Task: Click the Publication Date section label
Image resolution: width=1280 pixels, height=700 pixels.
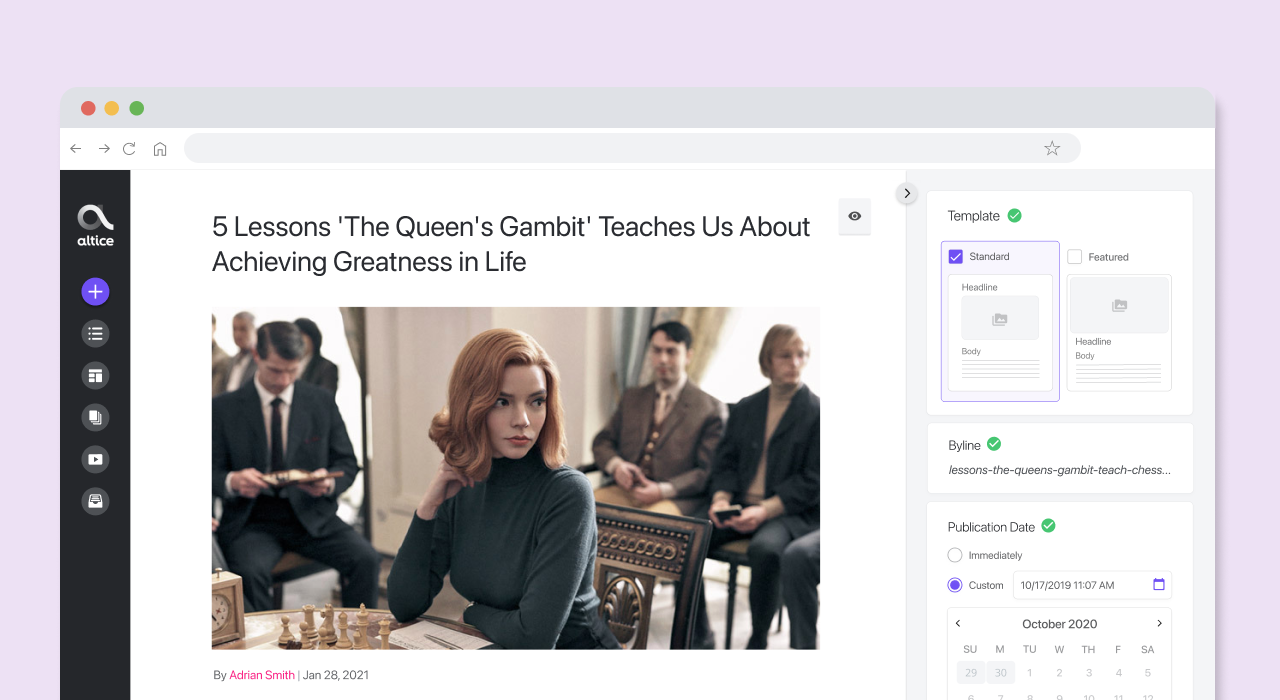Action: pos(991,527)
